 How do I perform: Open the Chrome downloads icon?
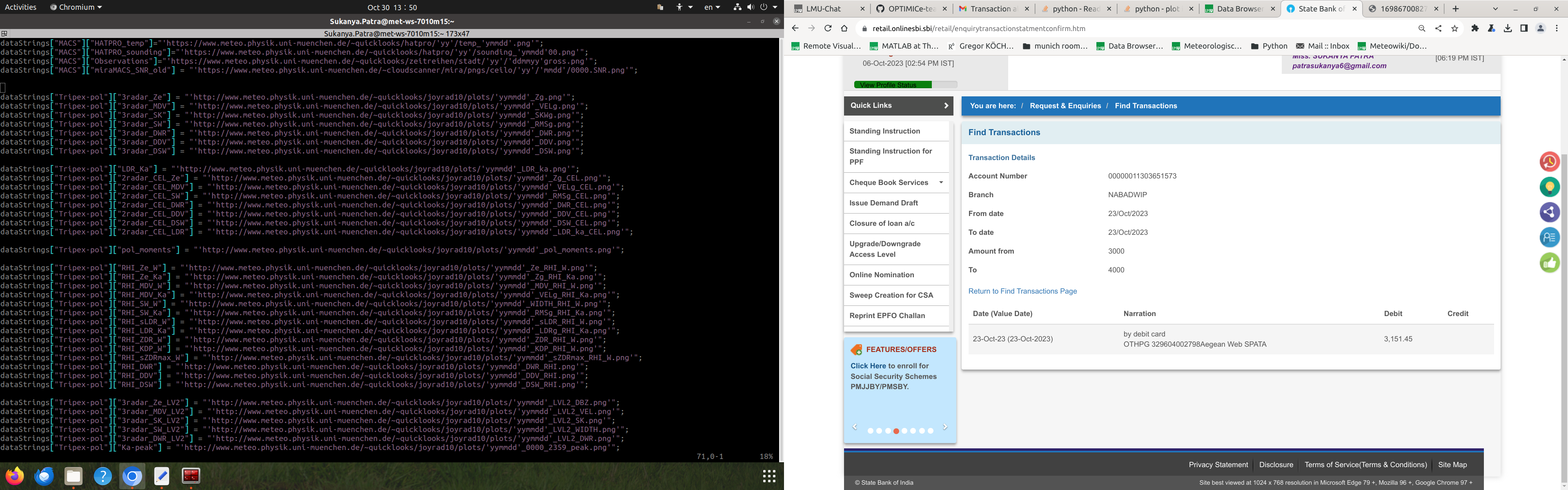tap(1508, 29)
